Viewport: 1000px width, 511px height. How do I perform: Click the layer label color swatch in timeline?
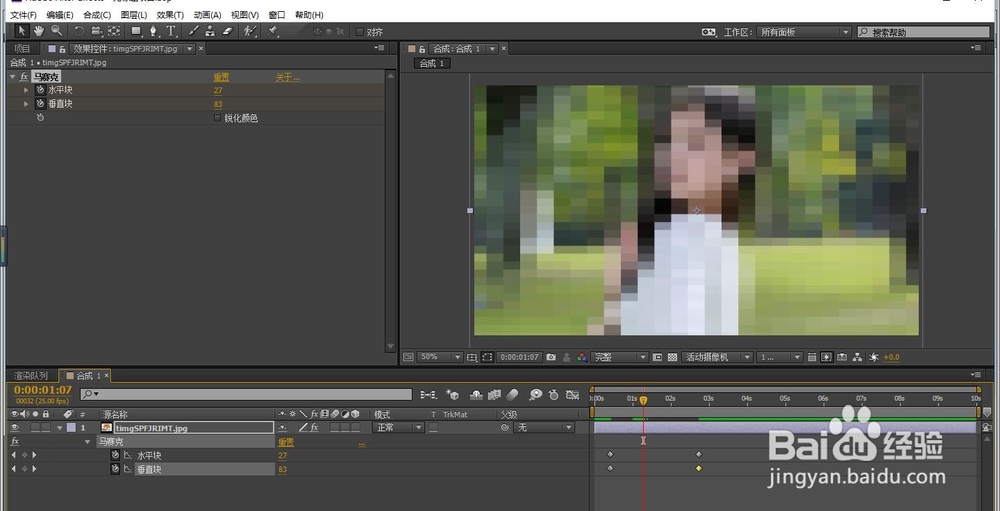pos(71,427)
